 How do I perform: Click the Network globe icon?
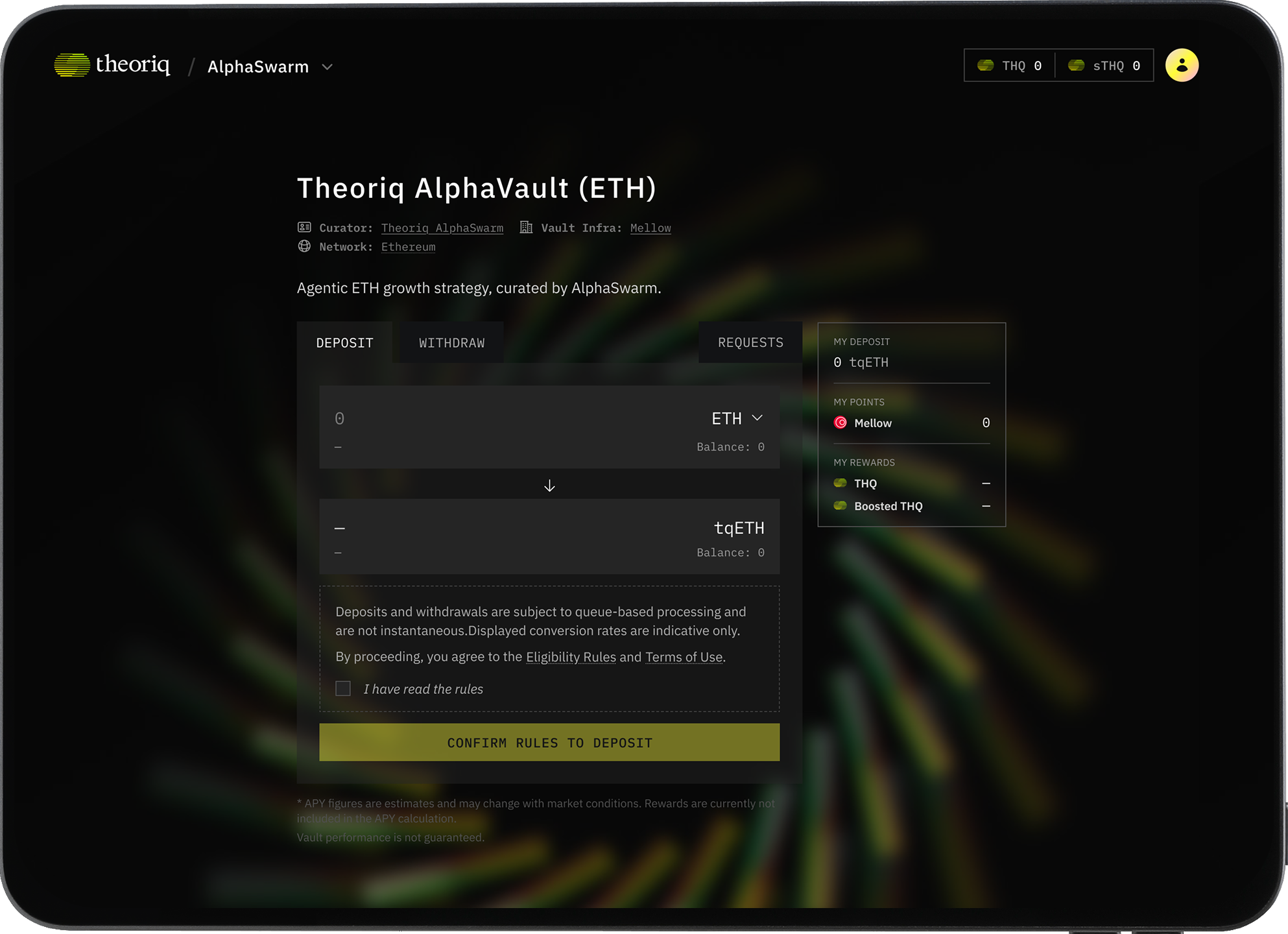pos(304,246)
